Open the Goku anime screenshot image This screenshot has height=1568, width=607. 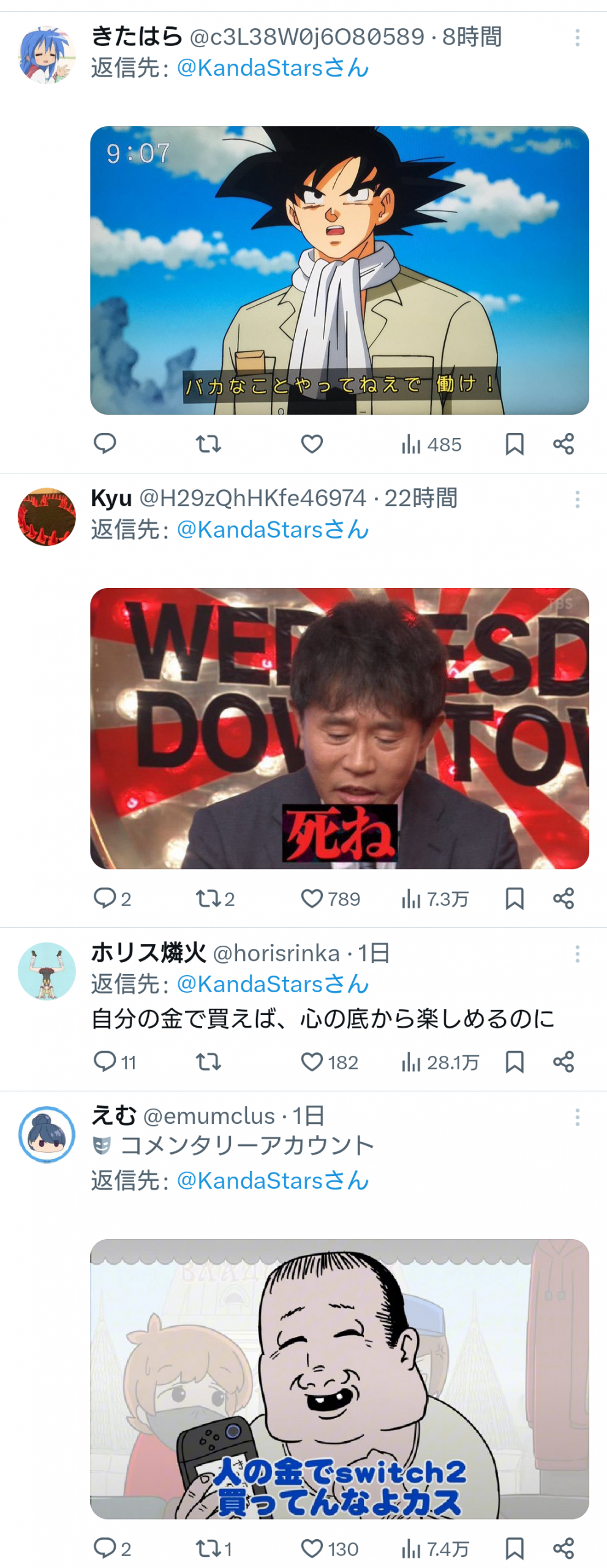pos(339,270)
